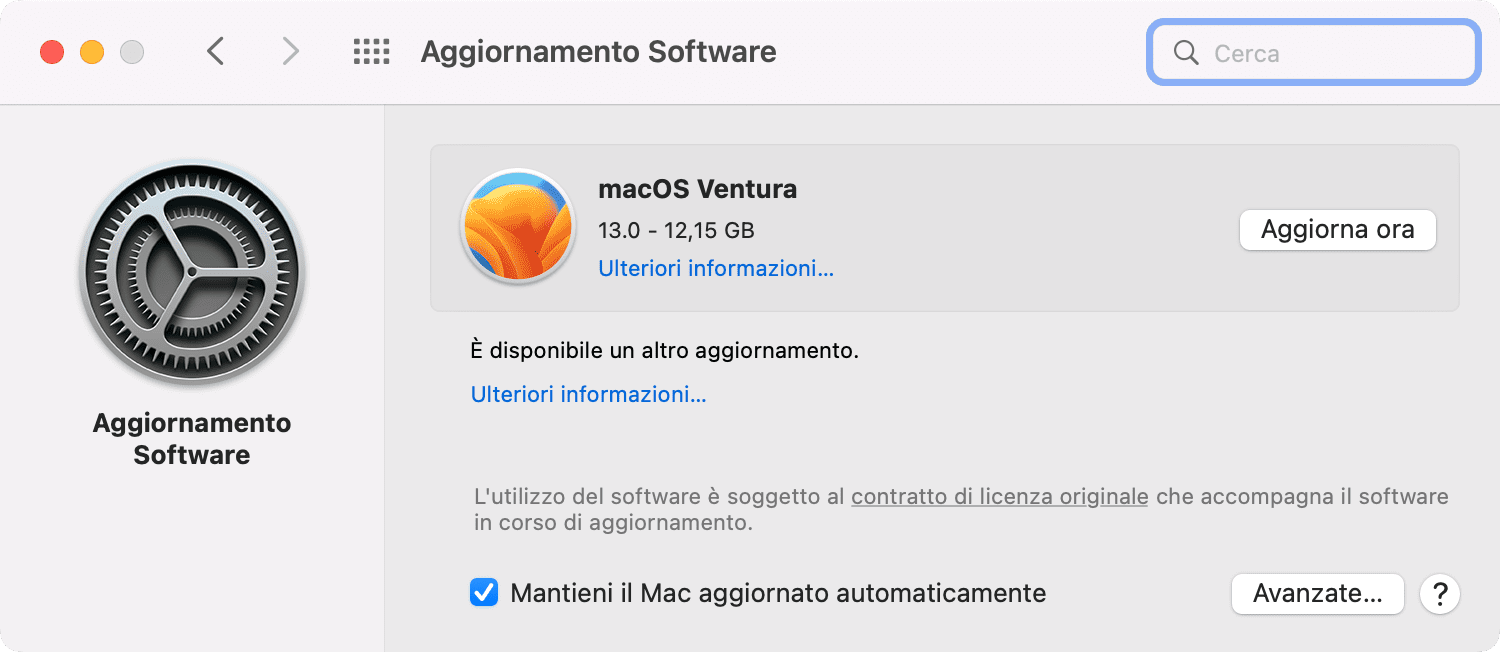Image resolution: width=1500 pixels, height=652 pixels.
Task: Open Ulteriori informazioni link under macOS Ventura
Action: point(716,269)
